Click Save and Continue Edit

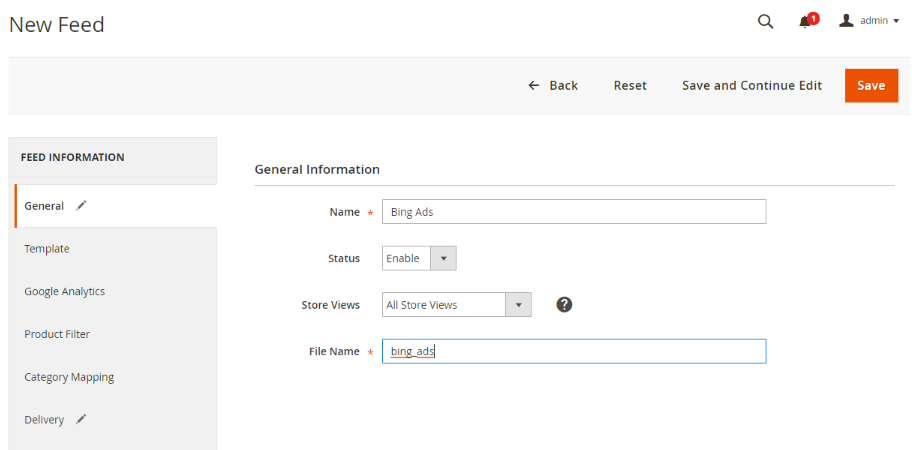pos(751,85)
